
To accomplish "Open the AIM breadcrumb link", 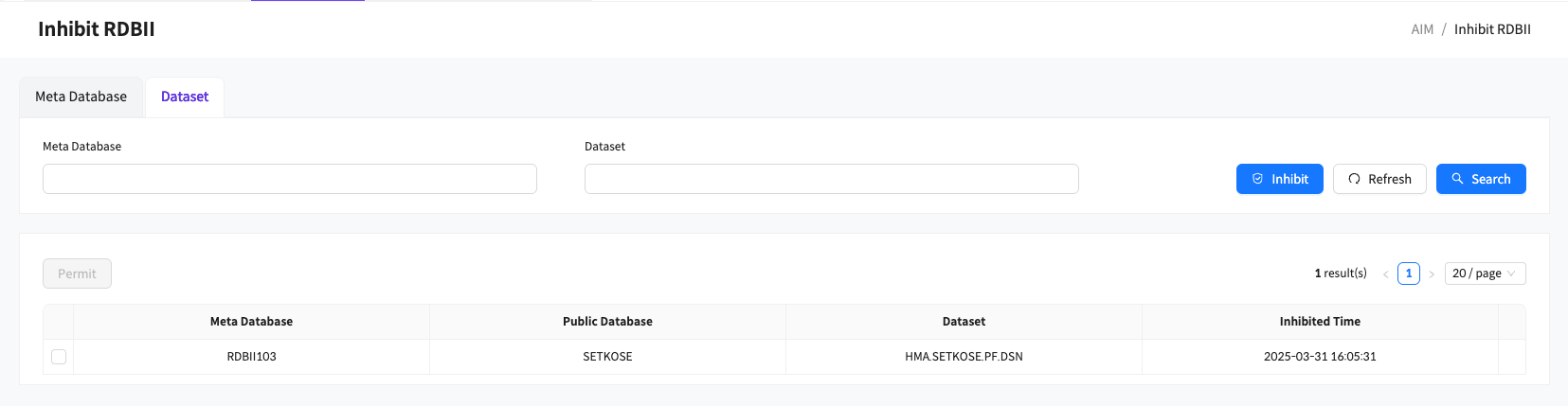I will (1422, 29).
